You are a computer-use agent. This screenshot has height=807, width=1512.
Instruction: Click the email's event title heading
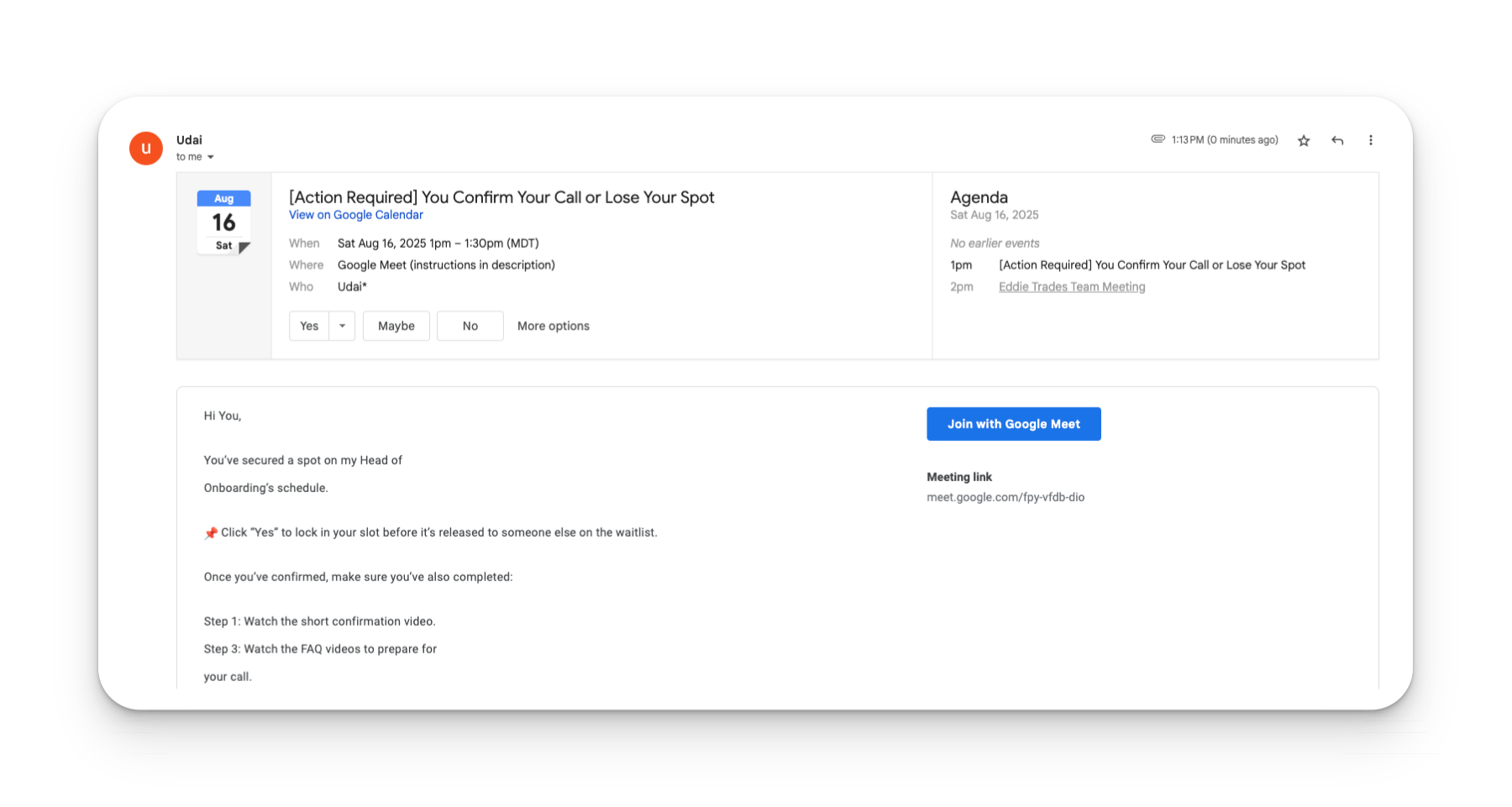[x=501, y=197]
